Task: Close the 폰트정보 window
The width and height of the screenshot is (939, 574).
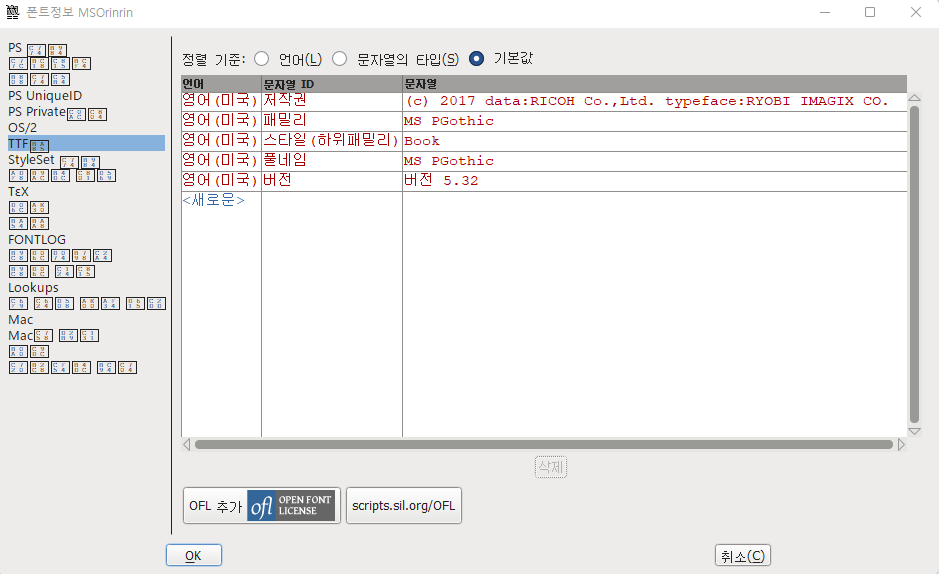Action: 916,12
